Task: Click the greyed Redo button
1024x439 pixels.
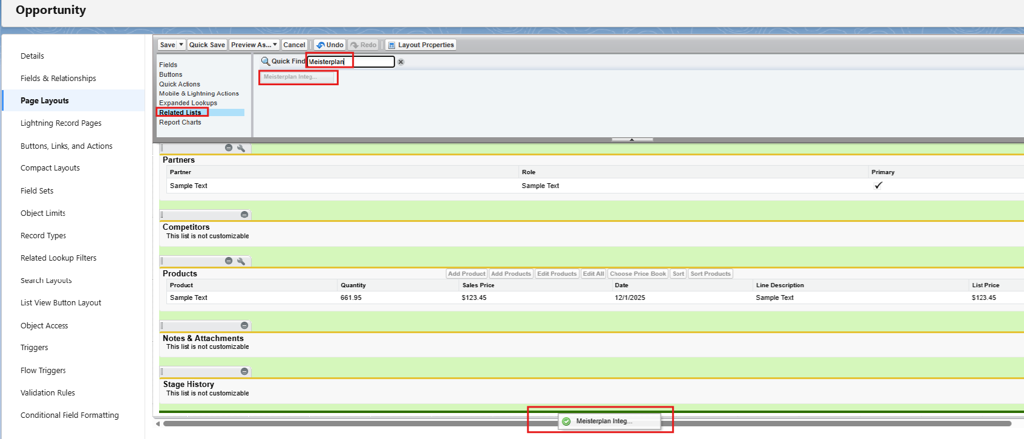Action: (364, 44)
